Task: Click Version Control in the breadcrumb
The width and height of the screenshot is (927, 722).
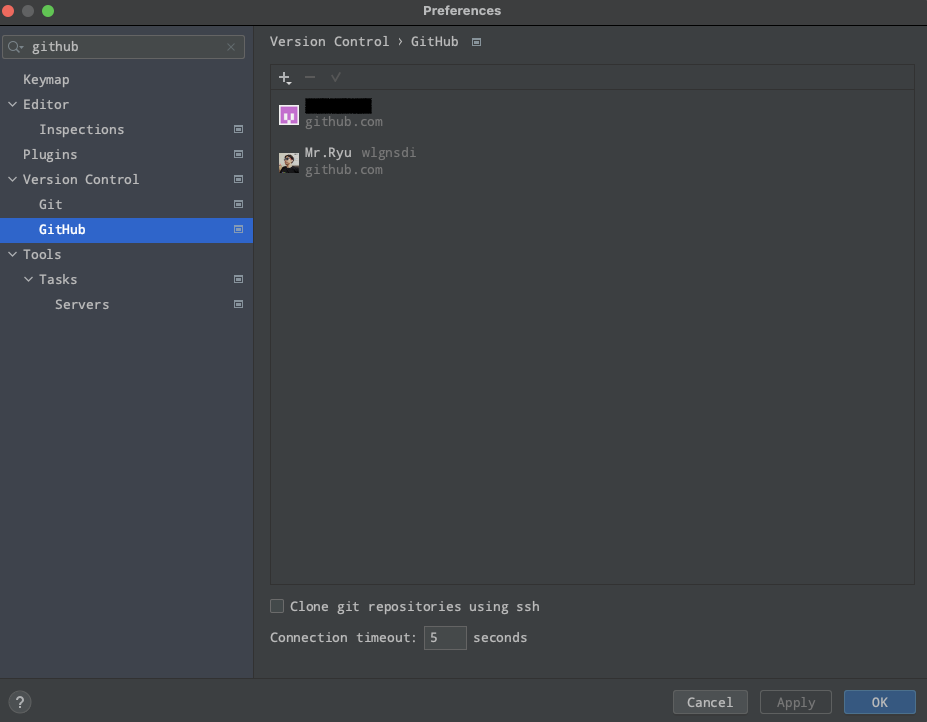Action: 329,41
